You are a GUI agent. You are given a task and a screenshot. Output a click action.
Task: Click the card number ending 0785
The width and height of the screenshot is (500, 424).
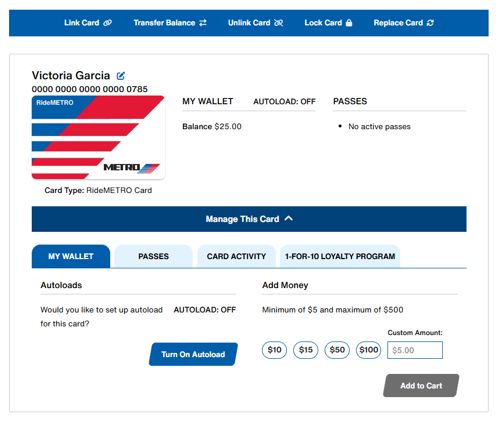pos(90,89)
